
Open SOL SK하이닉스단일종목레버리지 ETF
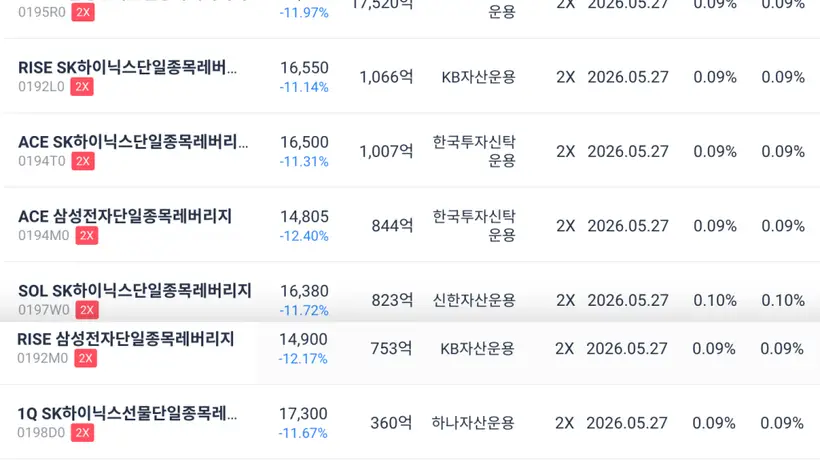pos(134,291)
